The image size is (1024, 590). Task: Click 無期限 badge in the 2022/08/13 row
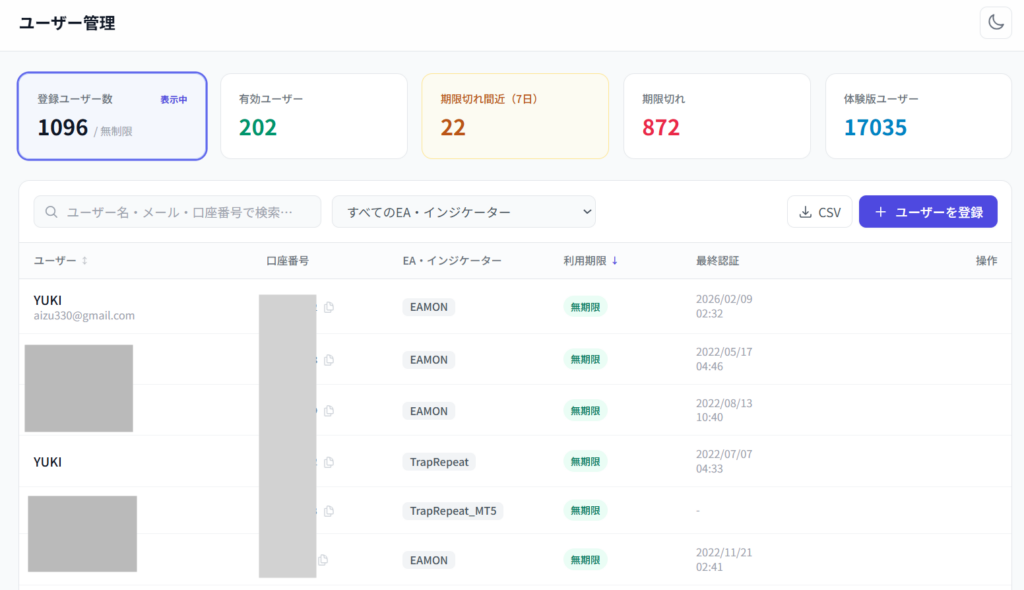(585, 411)
